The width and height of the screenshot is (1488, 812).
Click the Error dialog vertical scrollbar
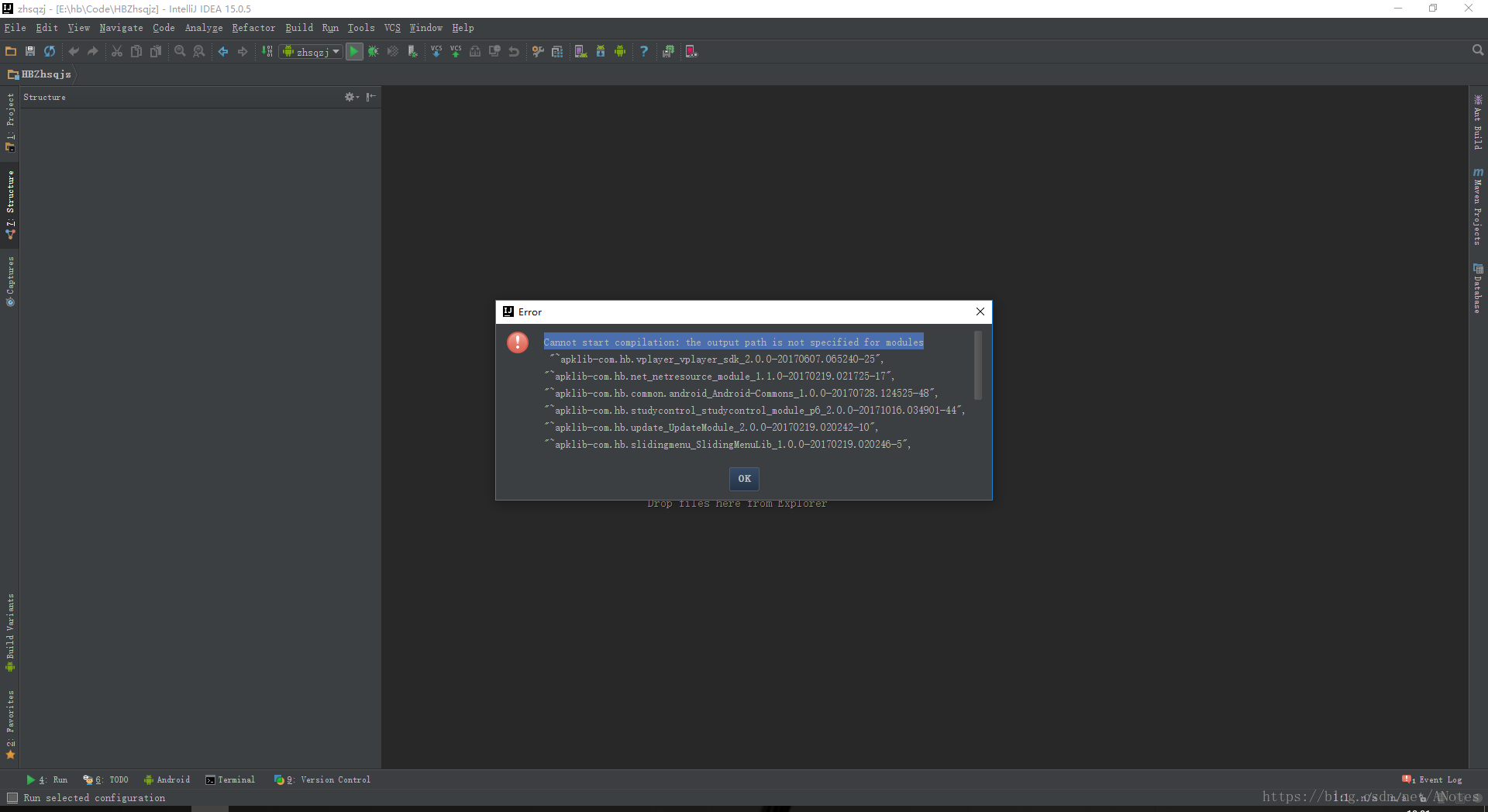tap(978, 366)
